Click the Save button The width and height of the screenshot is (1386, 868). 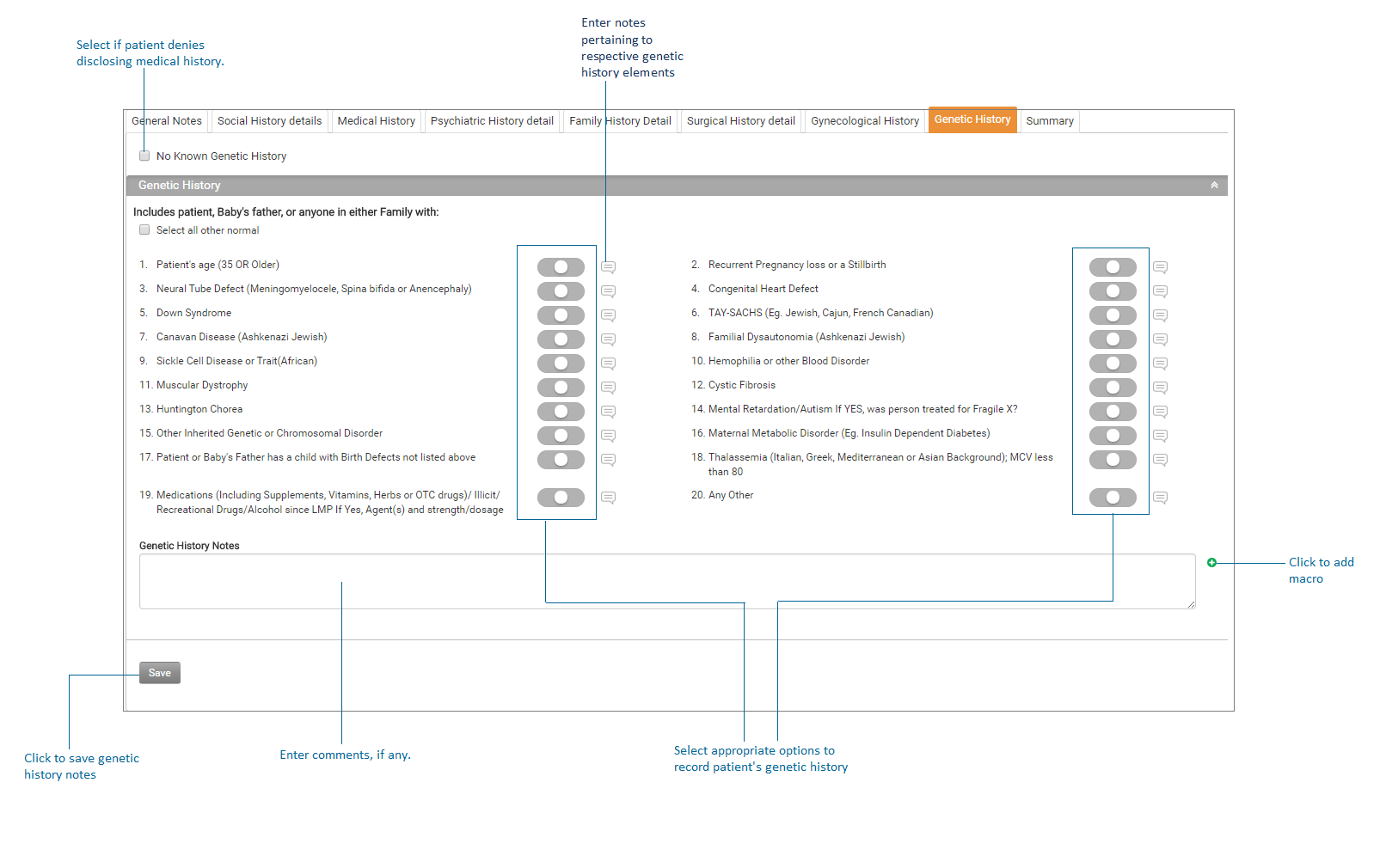pos(160,673)
